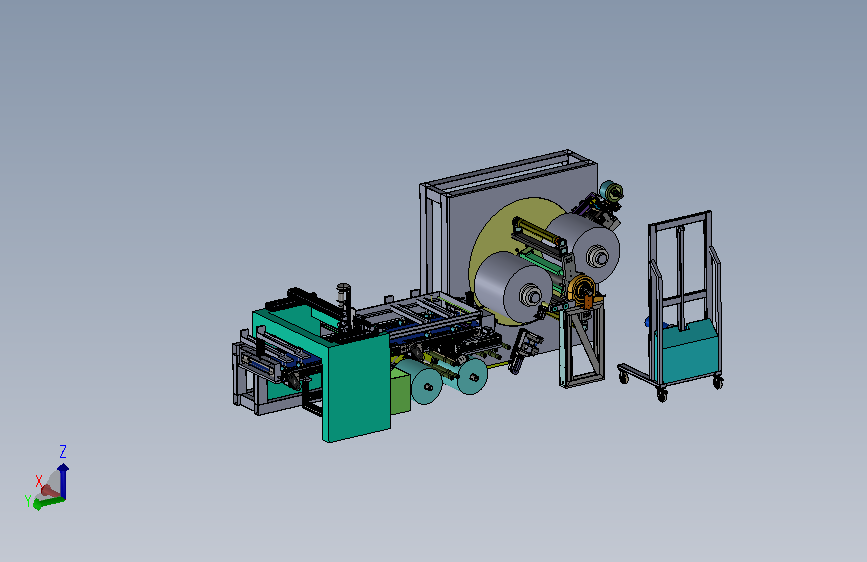Select the left small teal film roll
The height and width of the screenshot is (562, 867).
[x=422, y=382]
